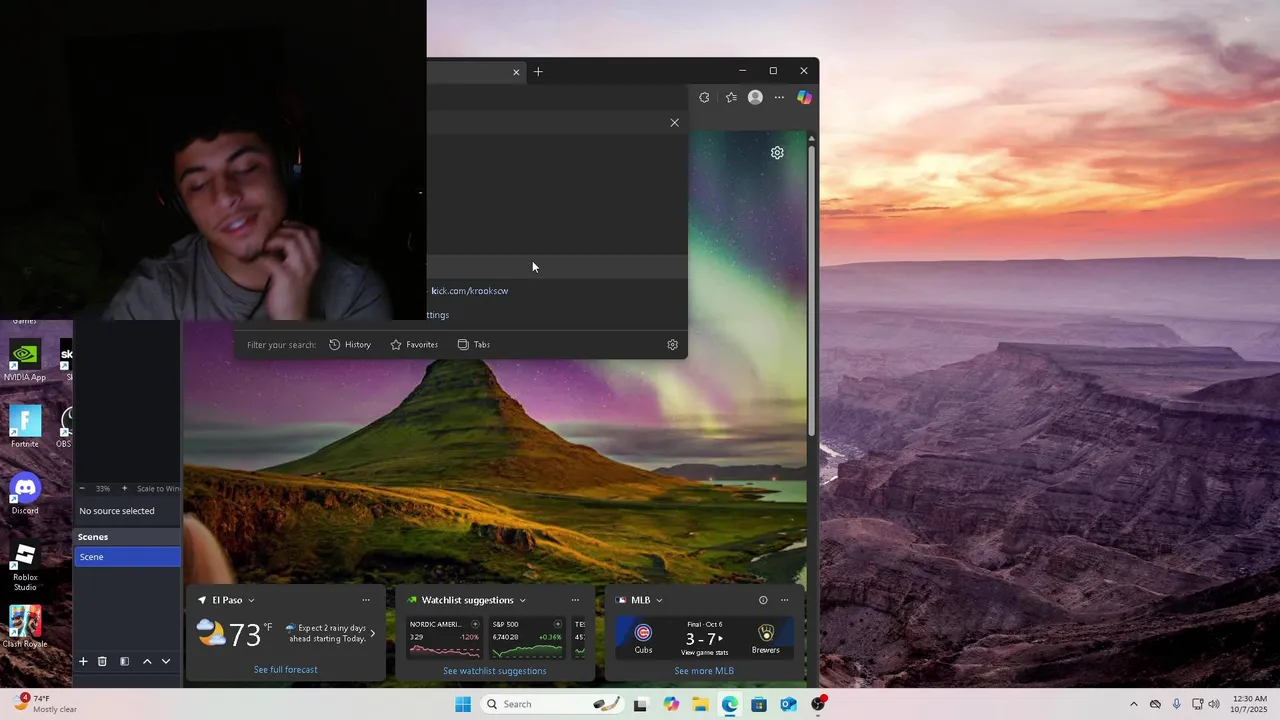This screenshot has width=1280, height=720.
Task: Open watchlist card more options ellipsis
Action: 575,600
